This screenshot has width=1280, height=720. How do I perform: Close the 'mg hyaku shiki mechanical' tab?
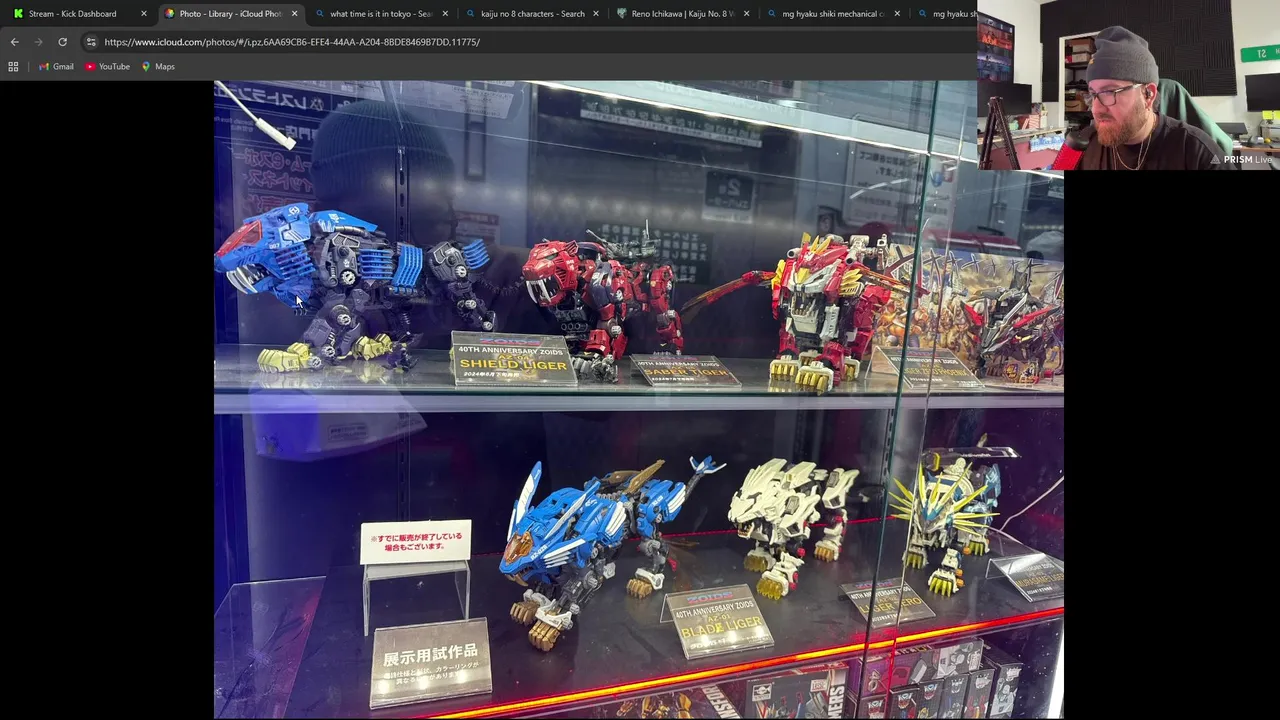897,14
